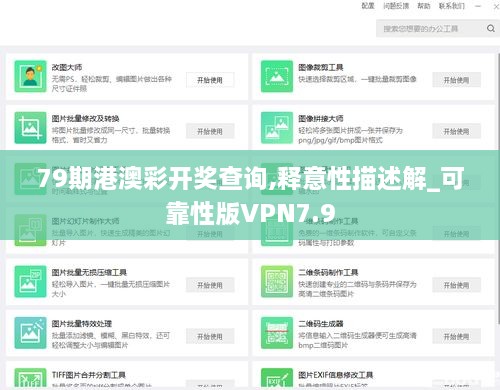Click the 图片批量无损压缩工具 ZIP icon

(x=30, y=281)
